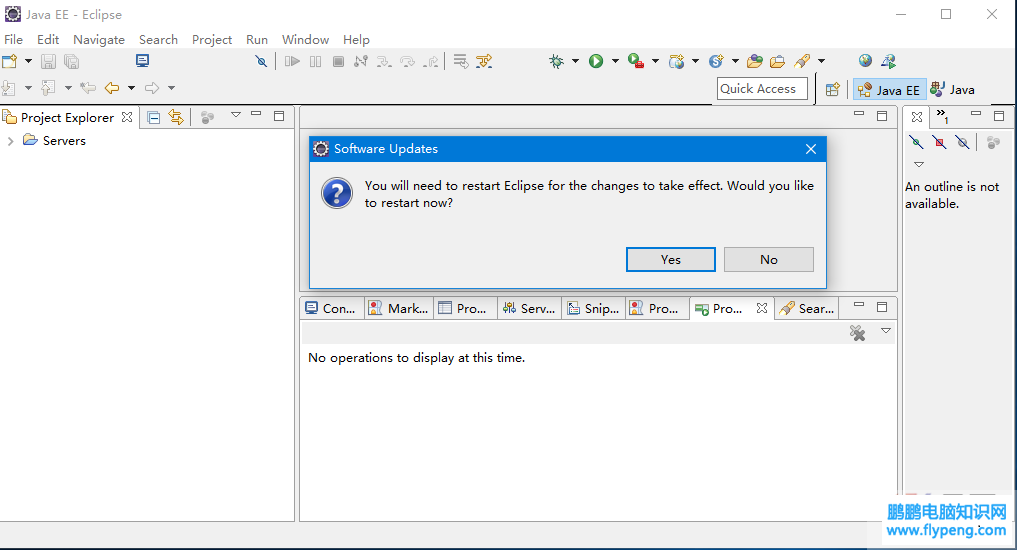Click the New Servlet wizard icon
1017x550 pixels.
tap(716, 62)
